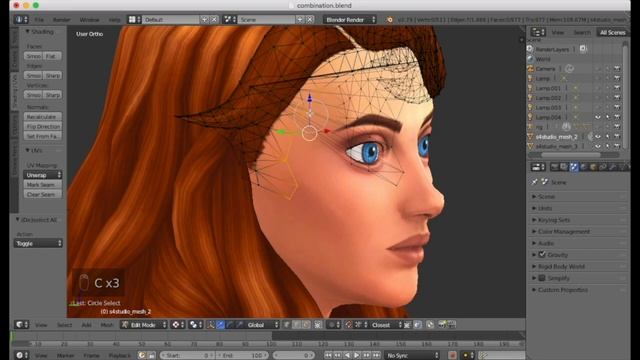Viewport: 640px width, 360px height.
Task: Click the outliner horizontal scrollbar
Action: tap(571, 155)
